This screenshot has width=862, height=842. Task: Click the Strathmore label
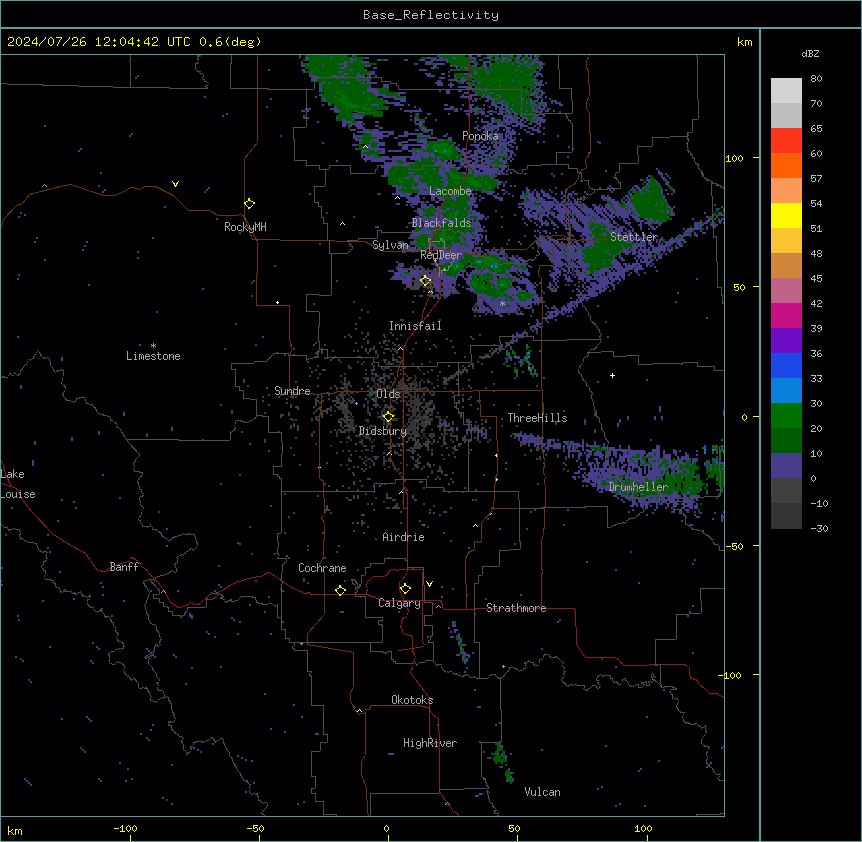516,608
